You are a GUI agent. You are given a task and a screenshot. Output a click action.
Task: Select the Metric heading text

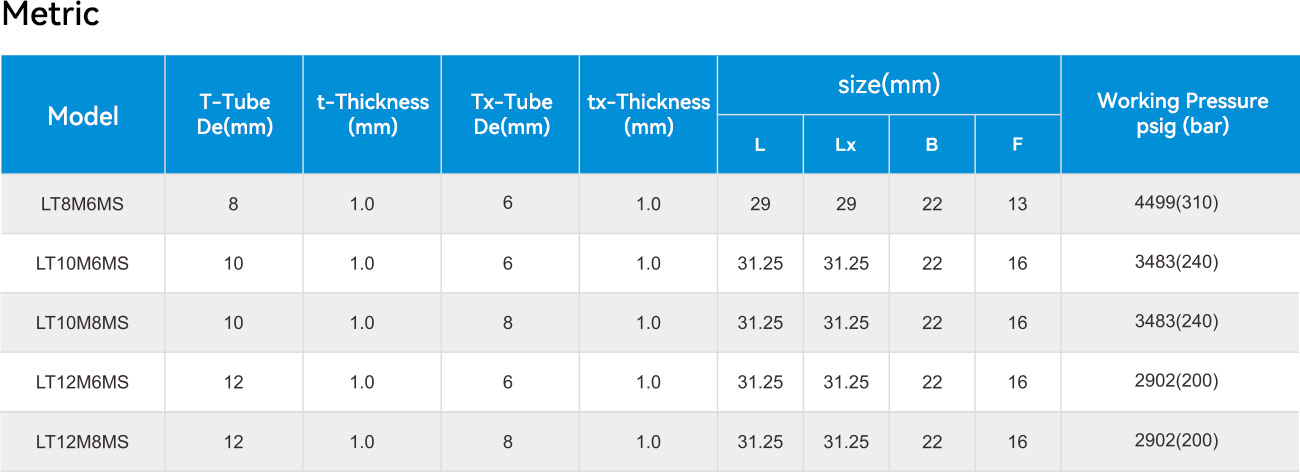[x=51, y=16]
